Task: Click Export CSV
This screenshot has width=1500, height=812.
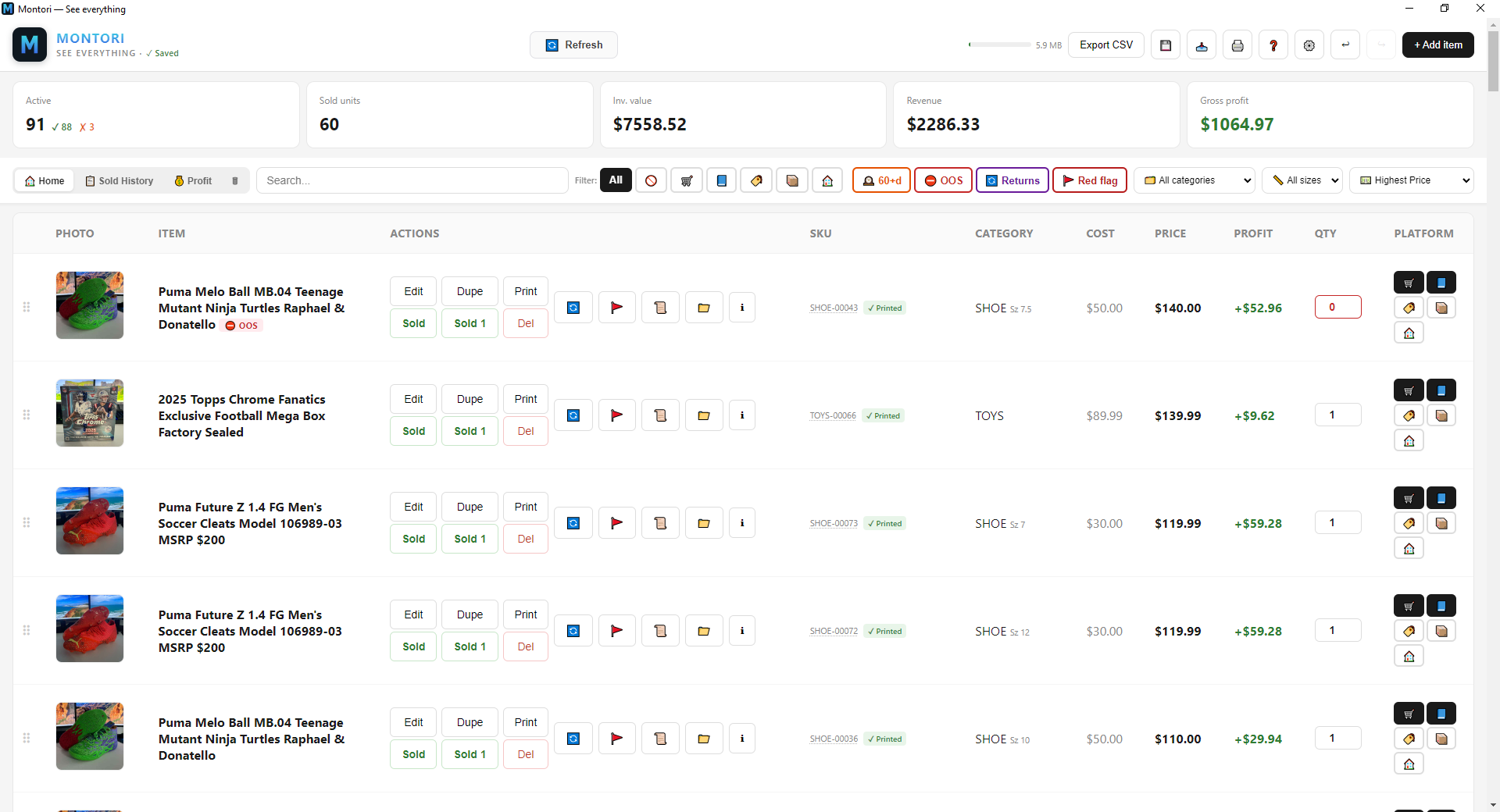Action: pyautogui.click(x=1106, y=45)
